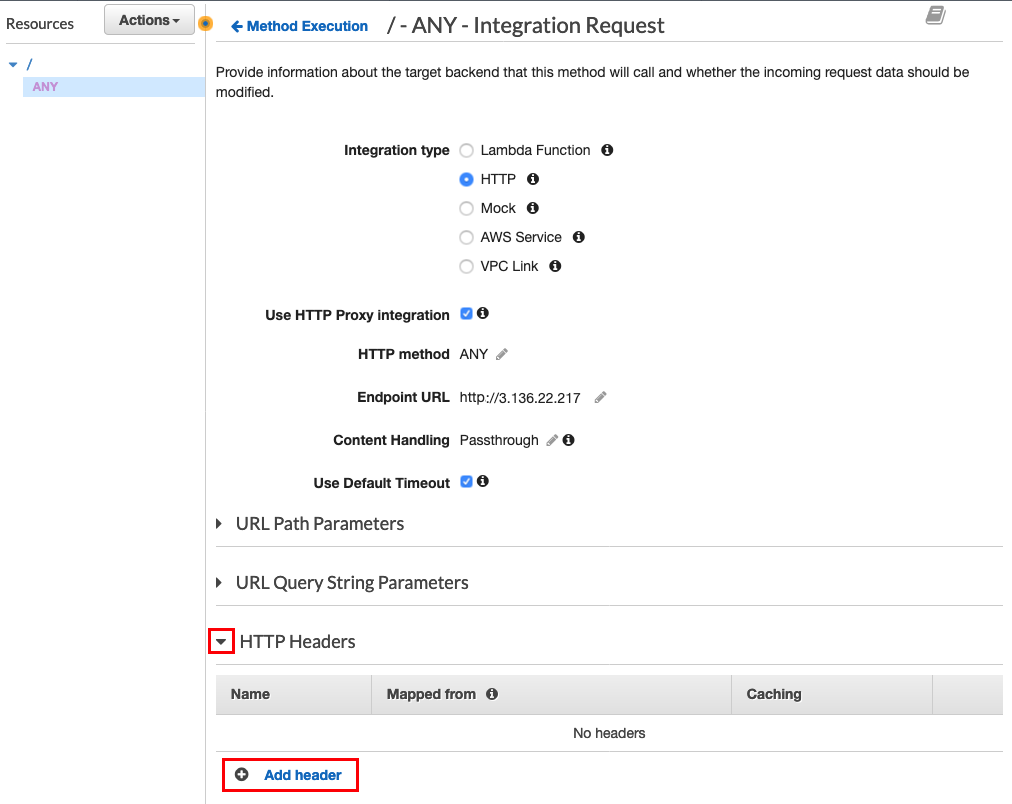This screenshot has height=804, width=1012.
Task: Open the documentation book icon
Action: [935, 15]
